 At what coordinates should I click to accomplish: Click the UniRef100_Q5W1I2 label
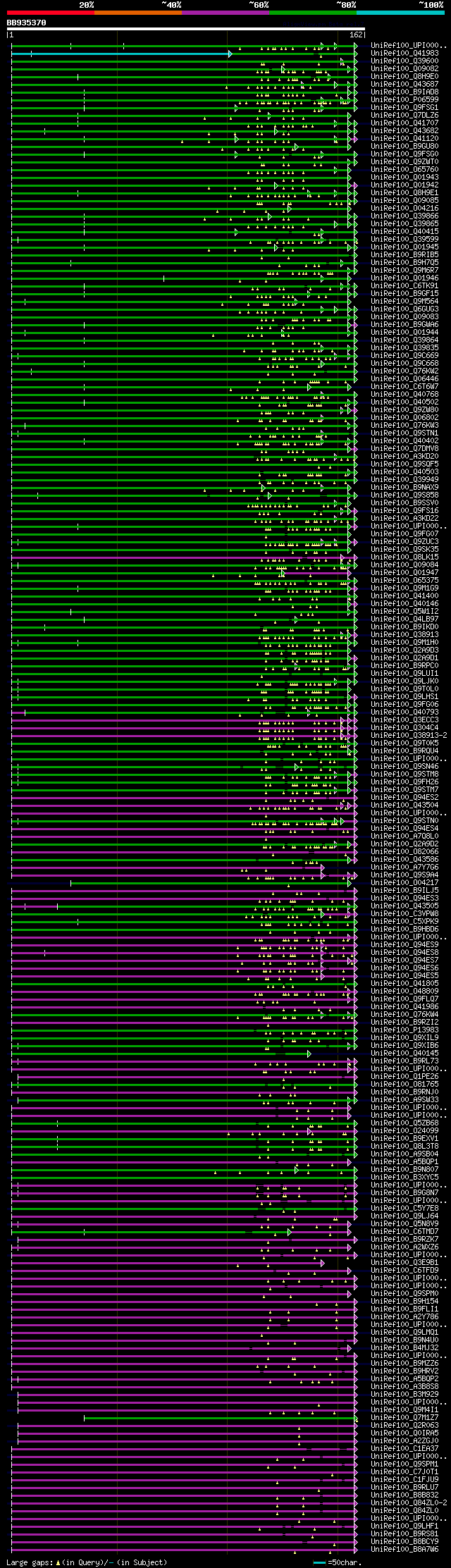[404, 612]
